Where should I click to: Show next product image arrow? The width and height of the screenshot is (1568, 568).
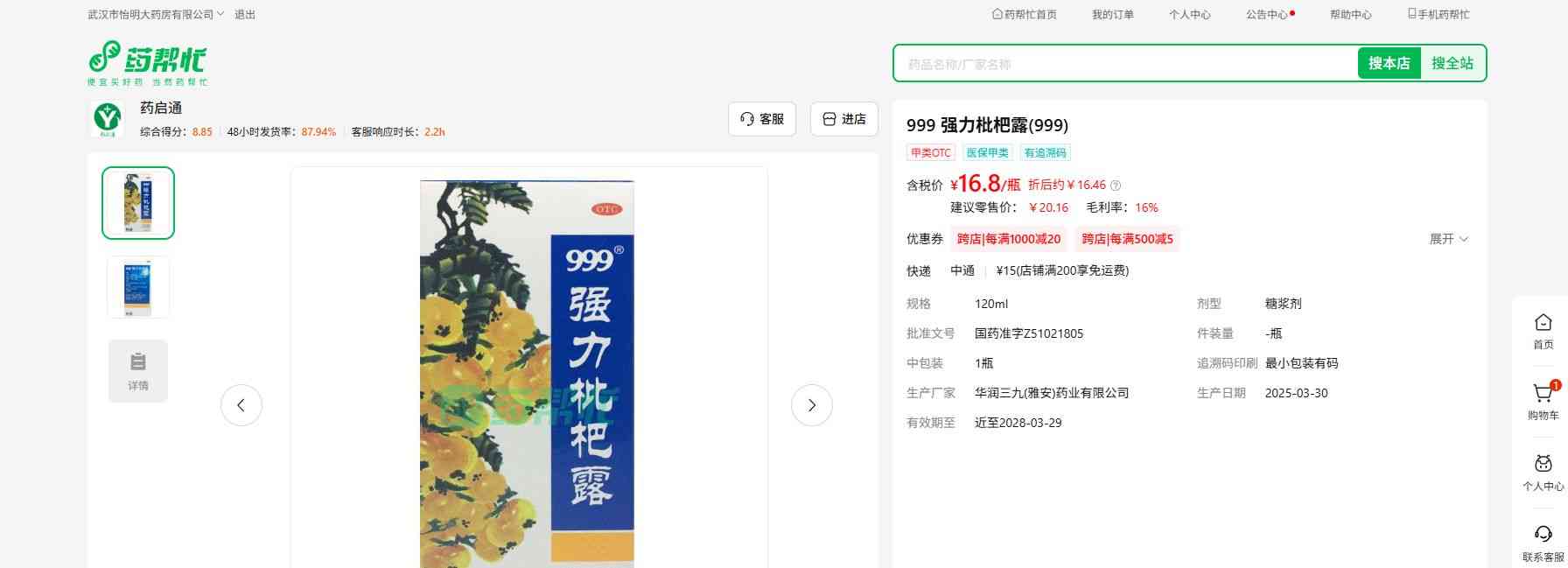pos(811,405)
